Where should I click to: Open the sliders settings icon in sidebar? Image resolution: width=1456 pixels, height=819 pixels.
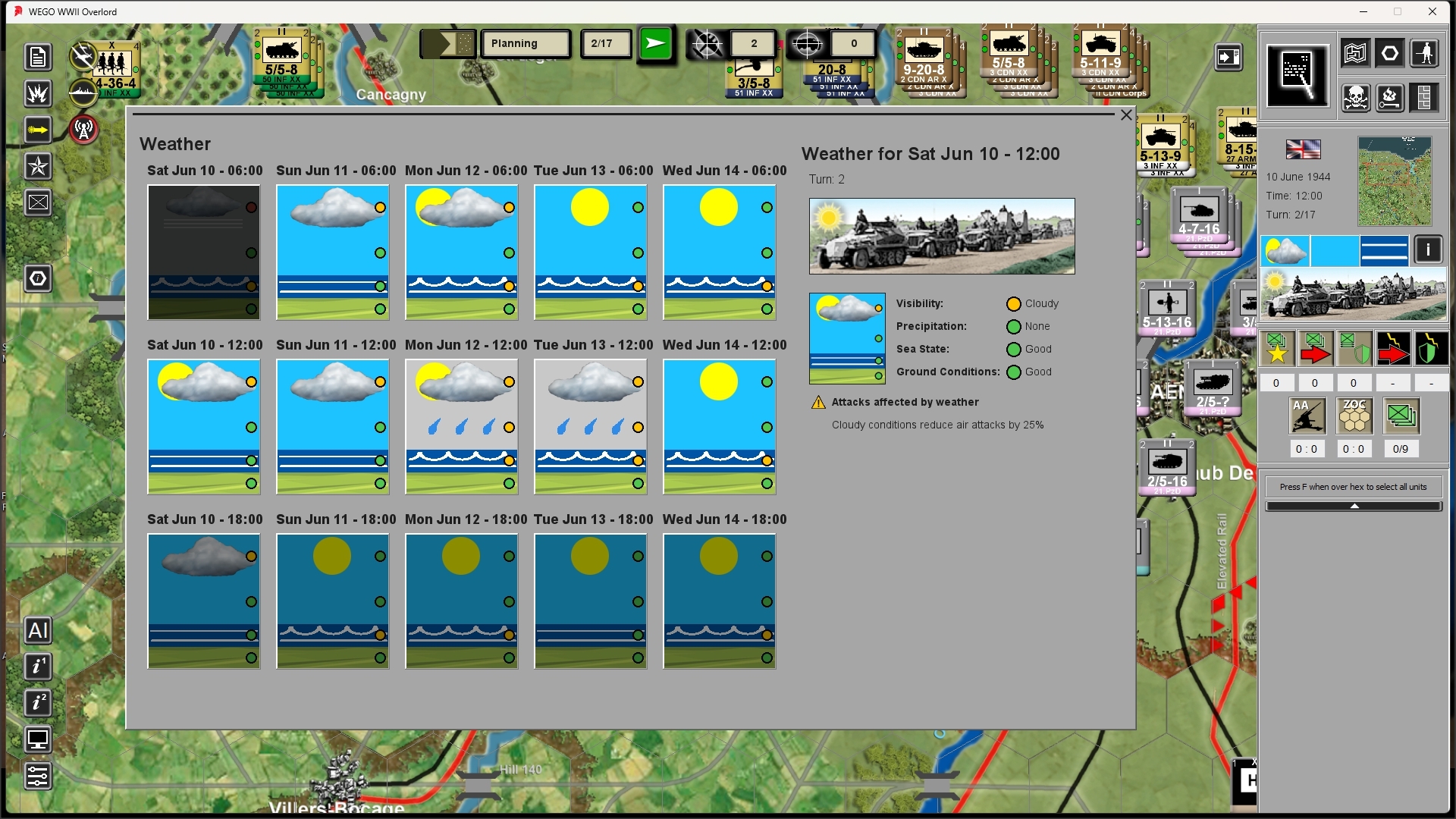point(38,776)
